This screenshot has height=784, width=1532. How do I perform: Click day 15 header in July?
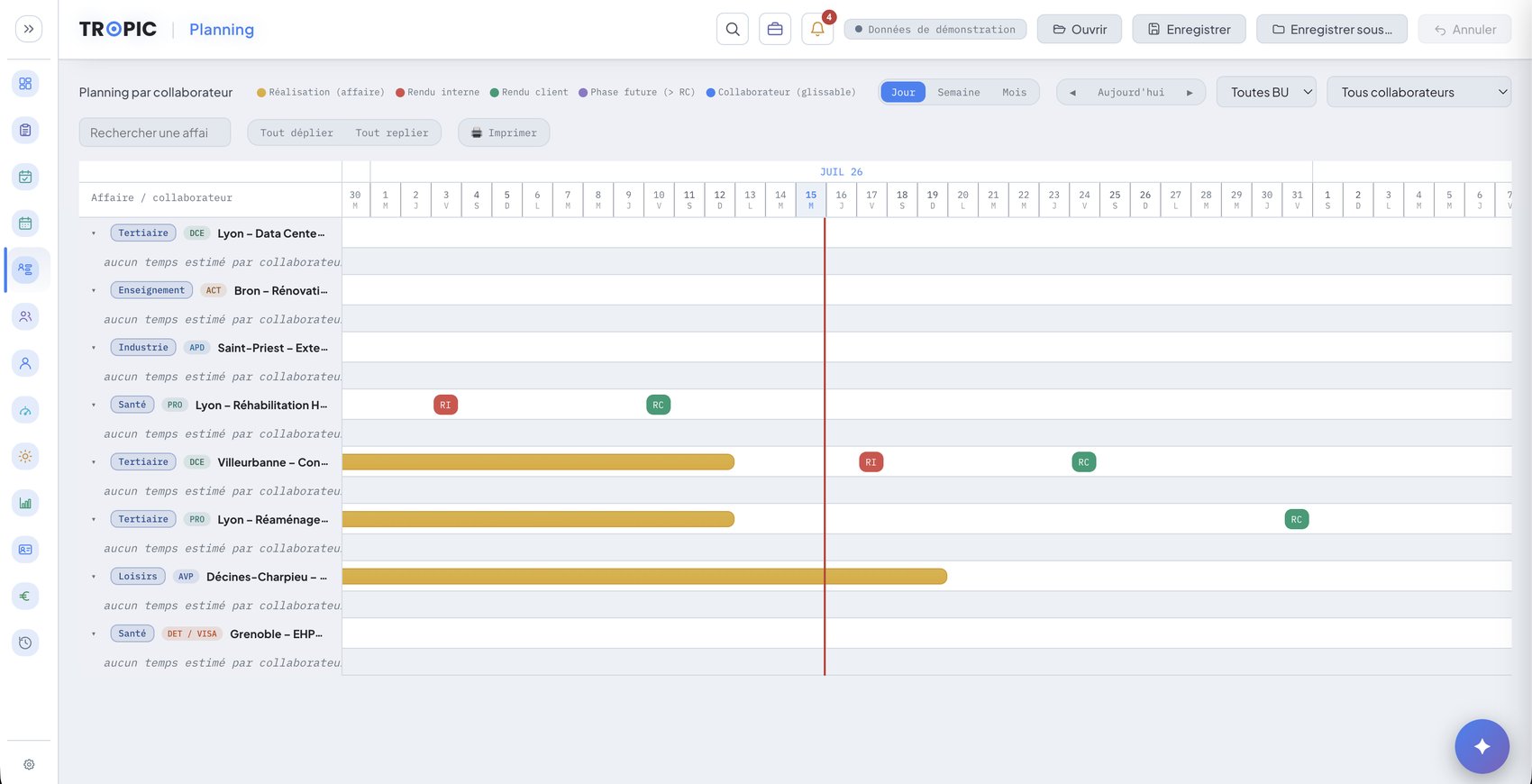(811, 199)
